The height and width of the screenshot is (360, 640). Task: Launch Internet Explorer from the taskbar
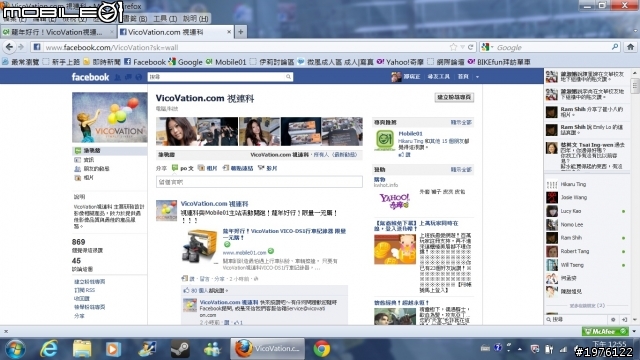click(x=49, y=349)
